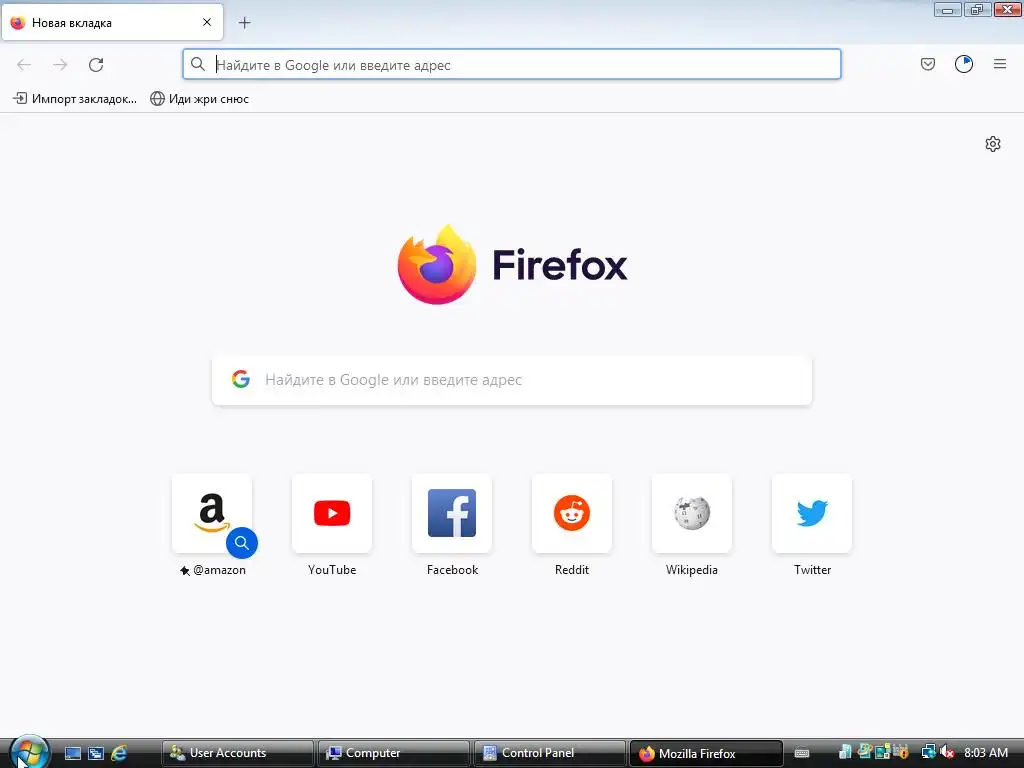1024x768 pixels.
Task: Switch to Computer taskbar window
Action: (x=394, y=753)
